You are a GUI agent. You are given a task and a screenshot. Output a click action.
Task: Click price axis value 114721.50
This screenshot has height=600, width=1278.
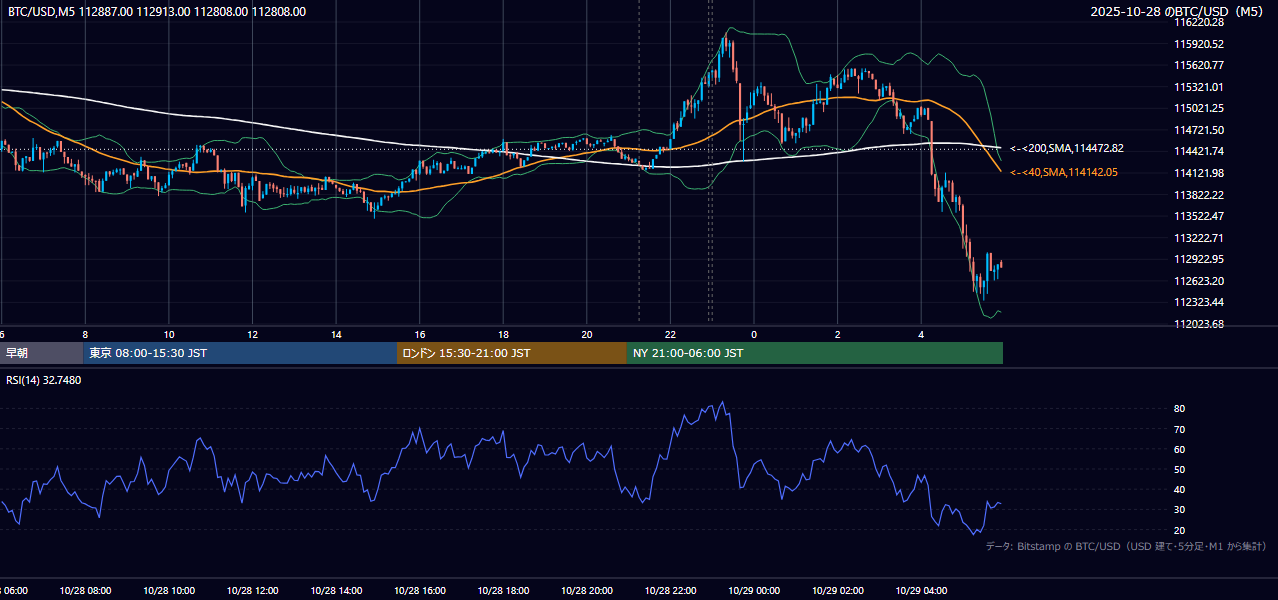pos(1199,130)
